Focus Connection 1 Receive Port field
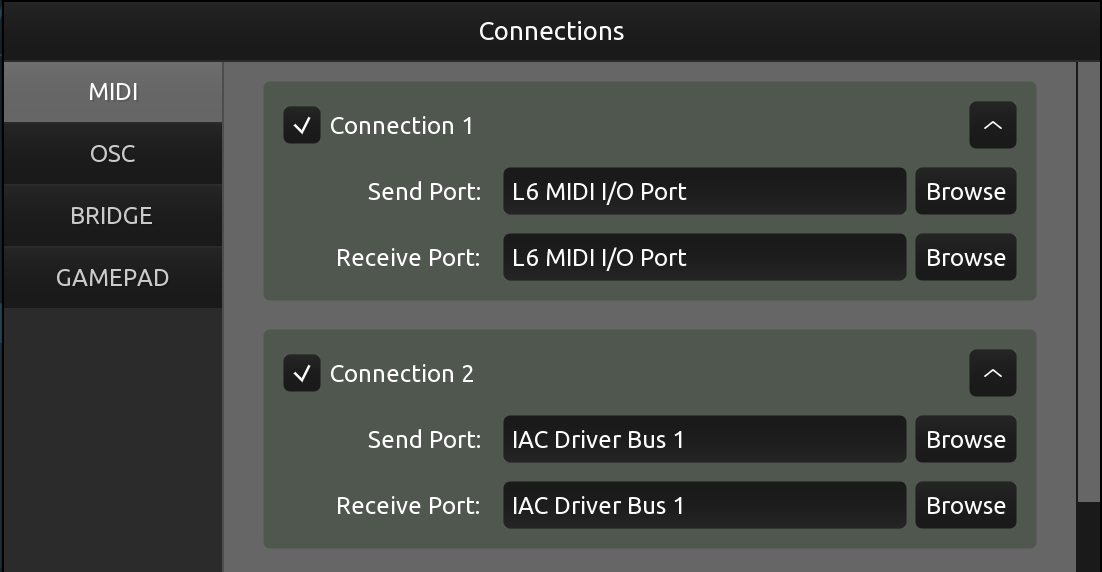Screen dimensions: 1102x572 tap(704, 257)
